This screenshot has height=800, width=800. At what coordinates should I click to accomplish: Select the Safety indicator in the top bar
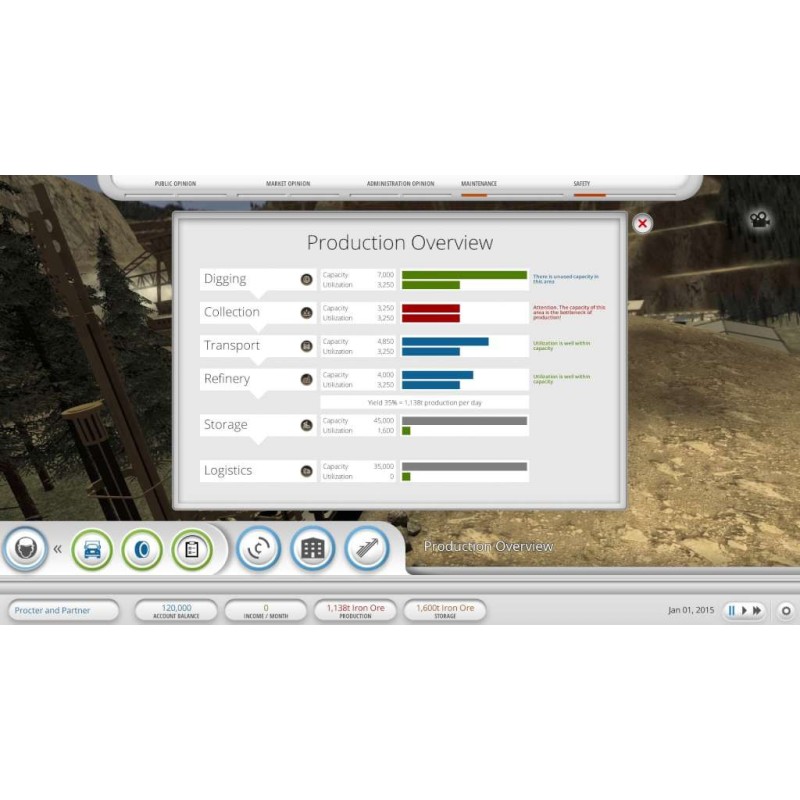(x=582, y=186)
